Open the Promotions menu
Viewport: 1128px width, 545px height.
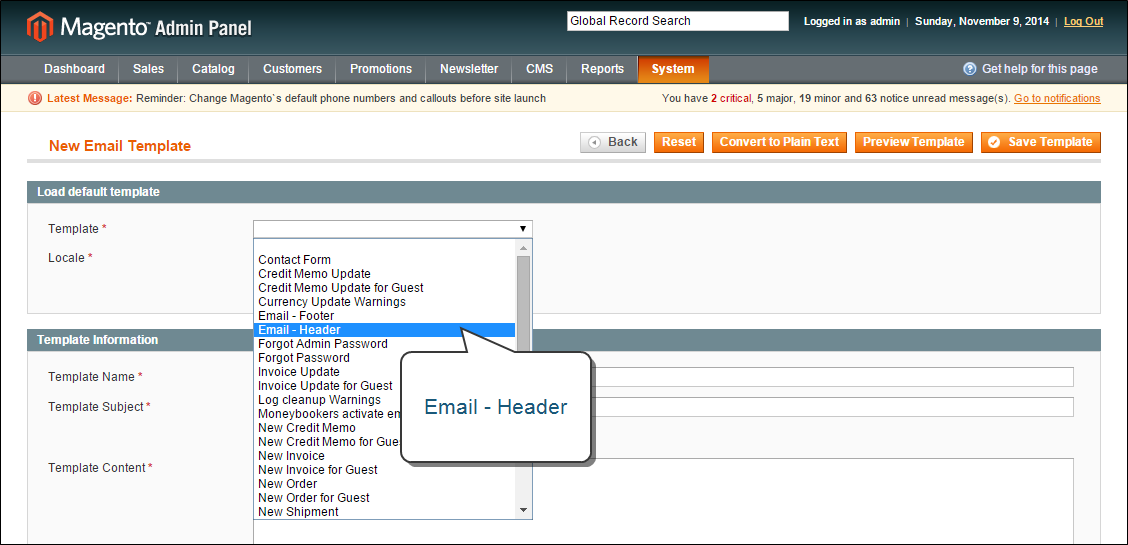click(381, 69)
